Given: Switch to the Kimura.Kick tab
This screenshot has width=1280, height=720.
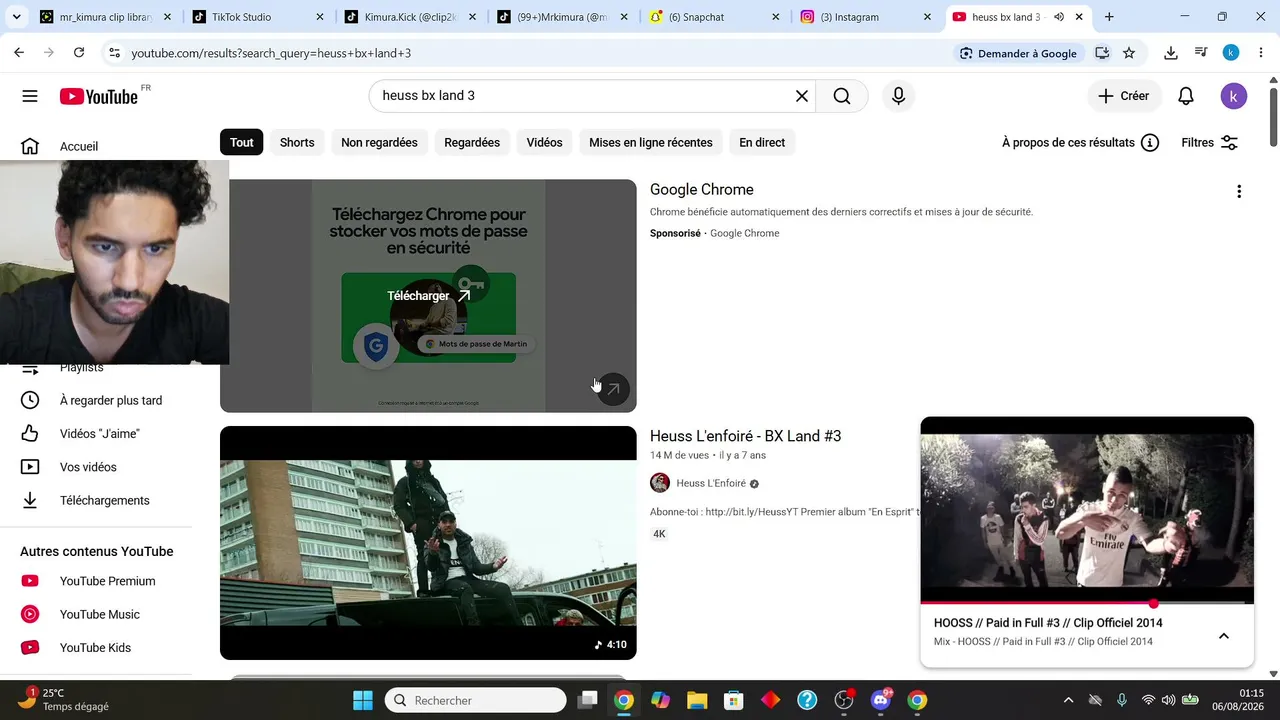Looking at the screenshot, I should click(x=411, y=17).
